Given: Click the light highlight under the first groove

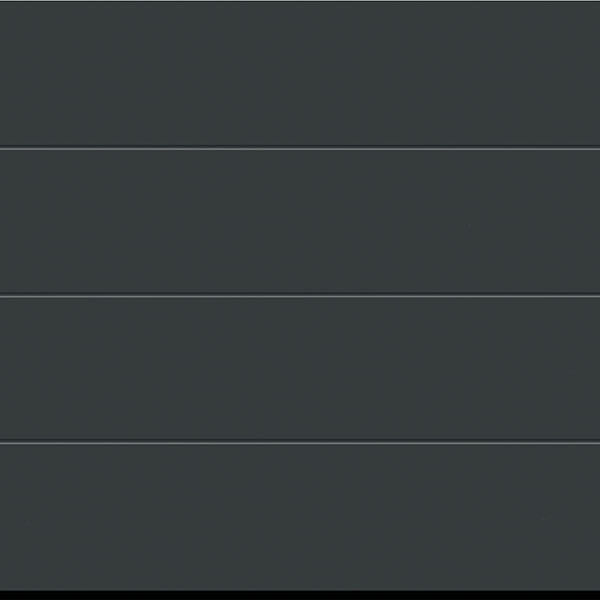Looking at the screenshot, I should (300, 149).
